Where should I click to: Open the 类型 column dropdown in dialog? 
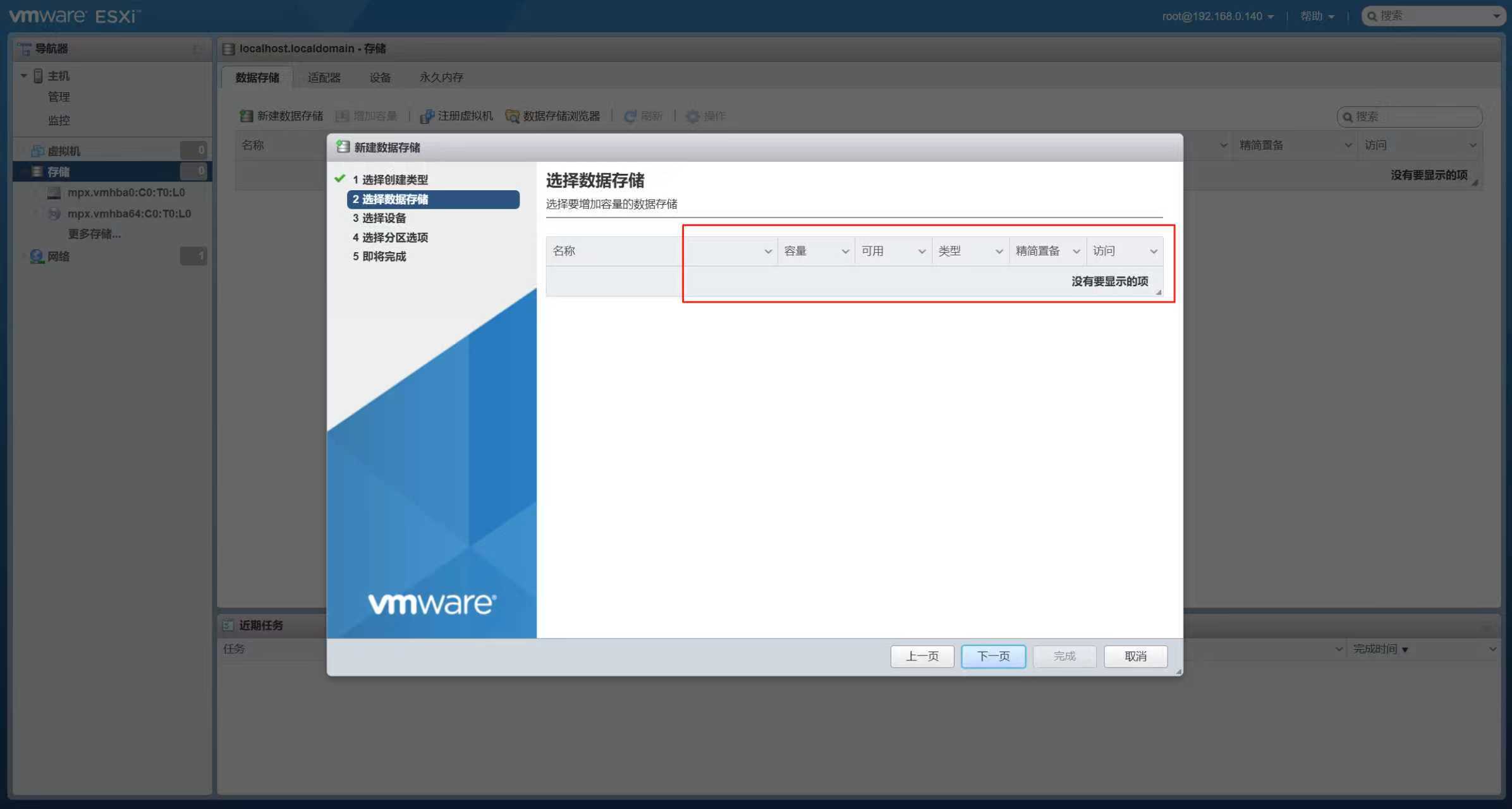999,252
